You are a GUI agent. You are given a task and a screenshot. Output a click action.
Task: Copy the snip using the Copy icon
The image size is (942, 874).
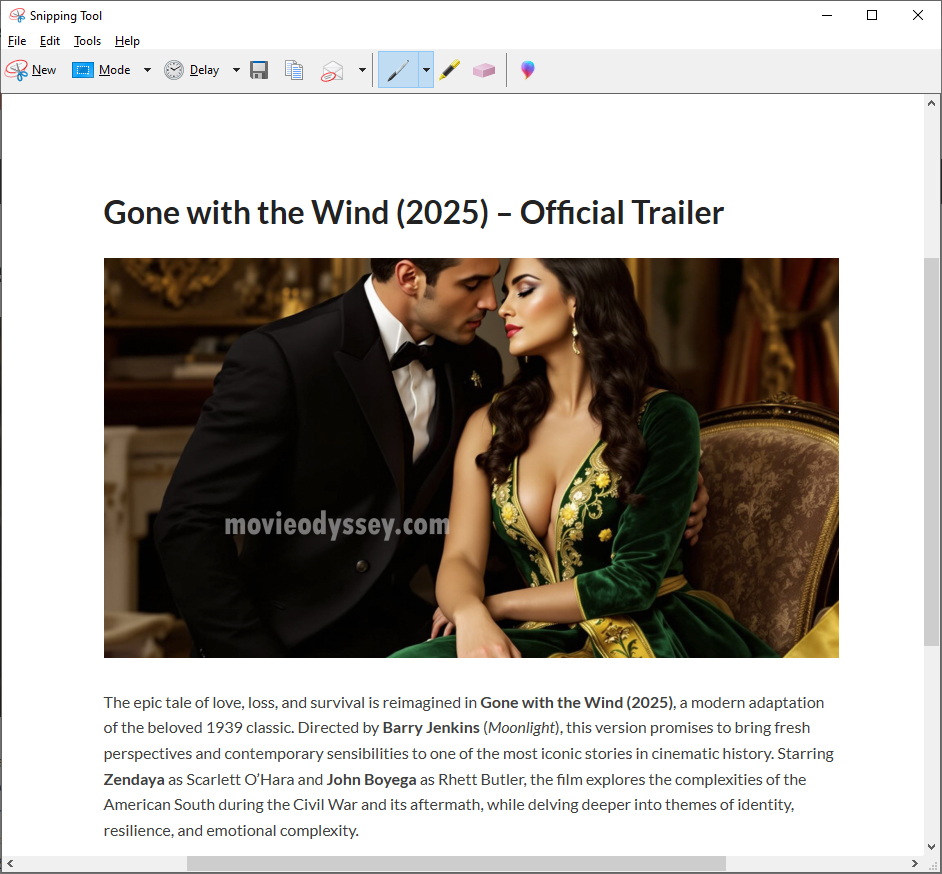(x=293, y=70)
